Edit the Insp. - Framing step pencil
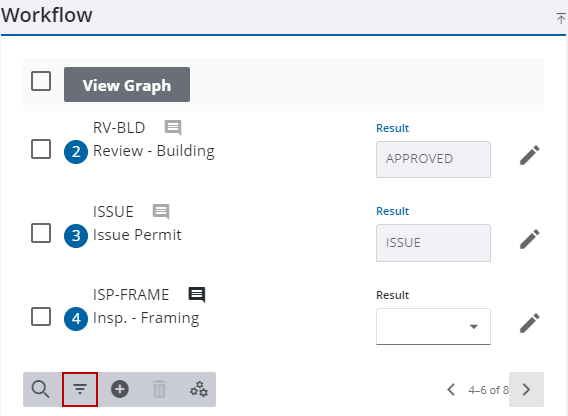Viewport: 568px width, 416px height. coord(530,323)
